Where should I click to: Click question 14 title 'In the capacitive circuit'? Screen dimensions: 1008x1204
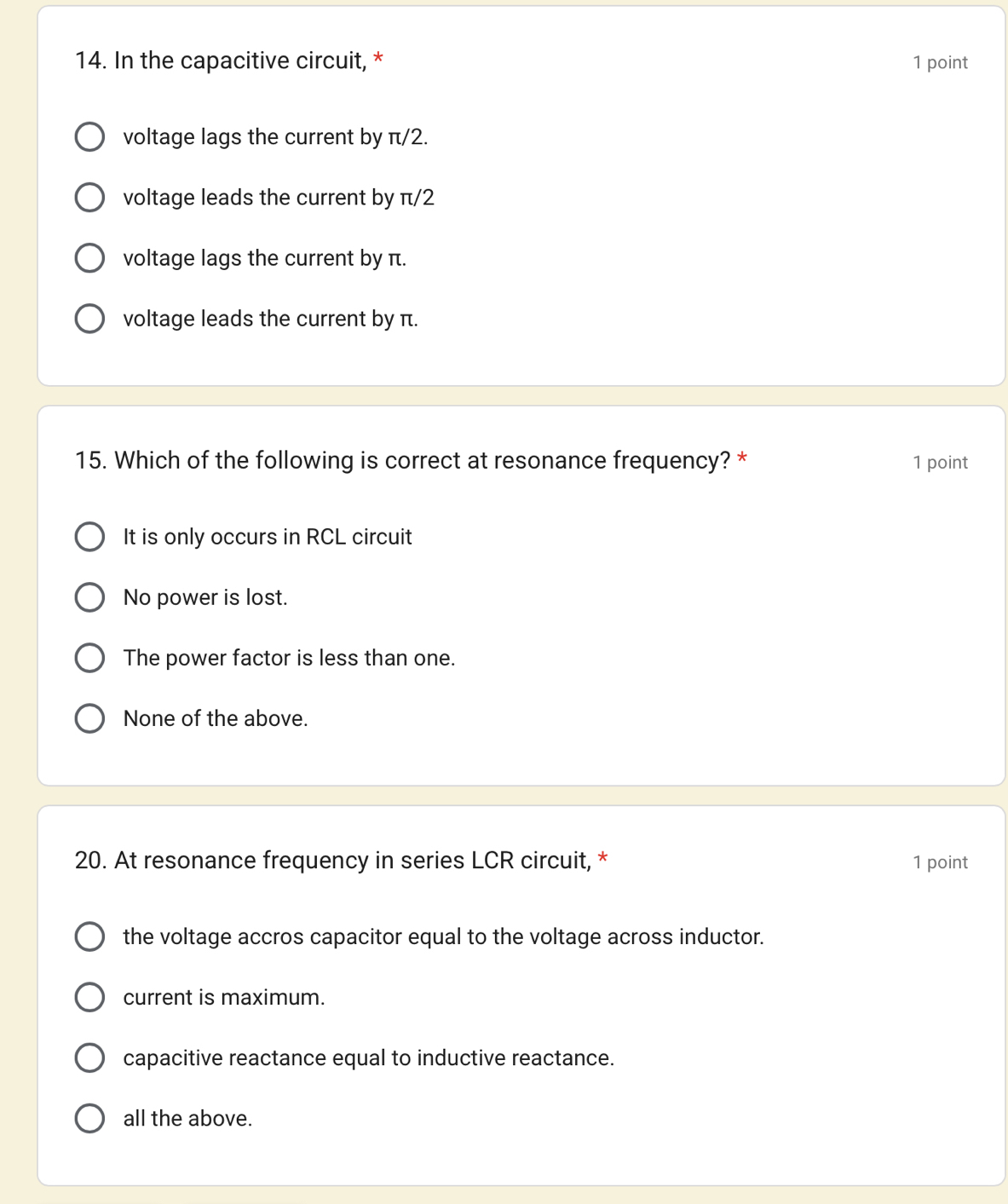point(221,60)
